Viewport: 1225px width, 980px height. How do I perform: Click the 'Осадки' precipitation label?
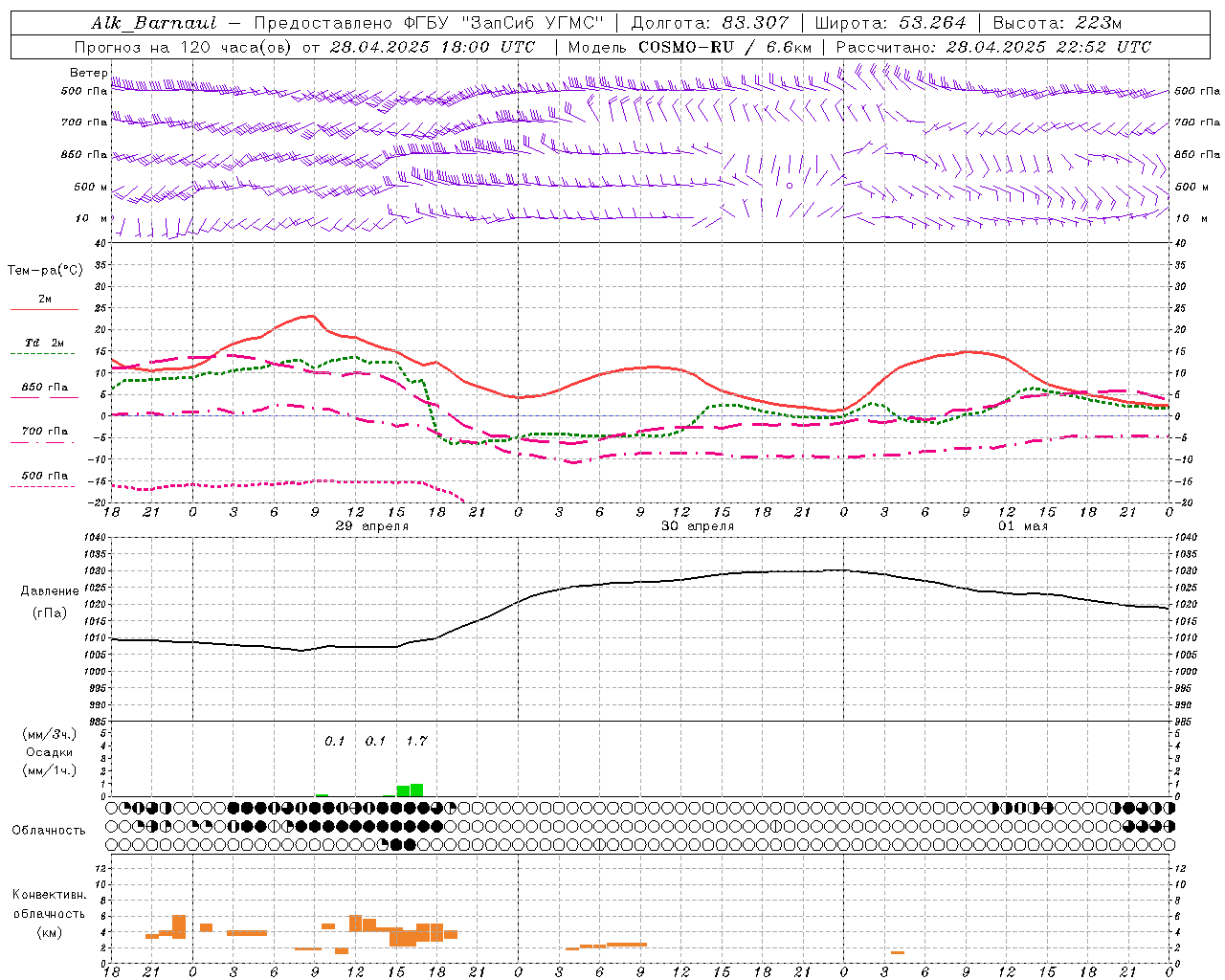click(x=50, y=752)
